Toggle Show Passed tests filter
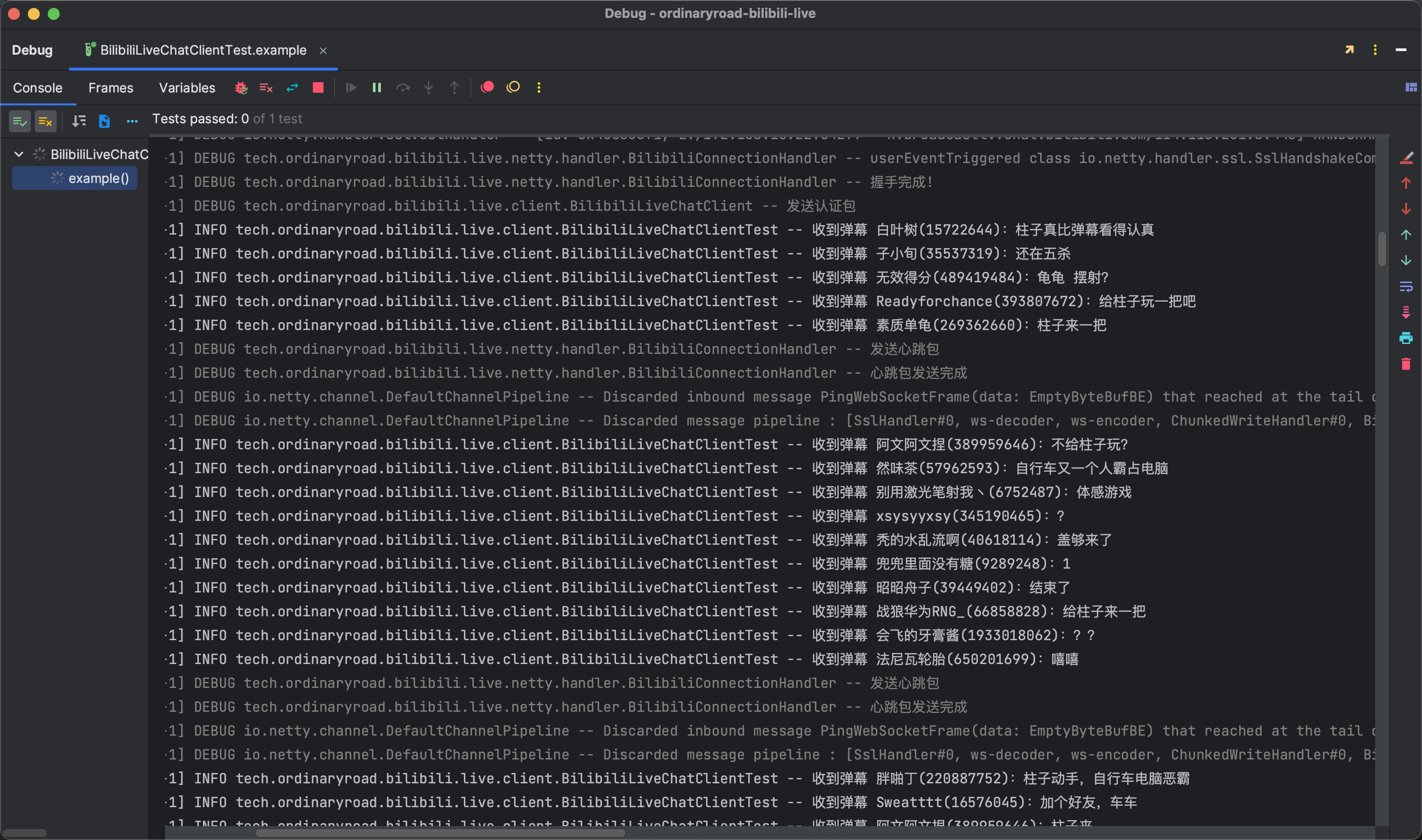1422x840 pixels. pos(20,121)
